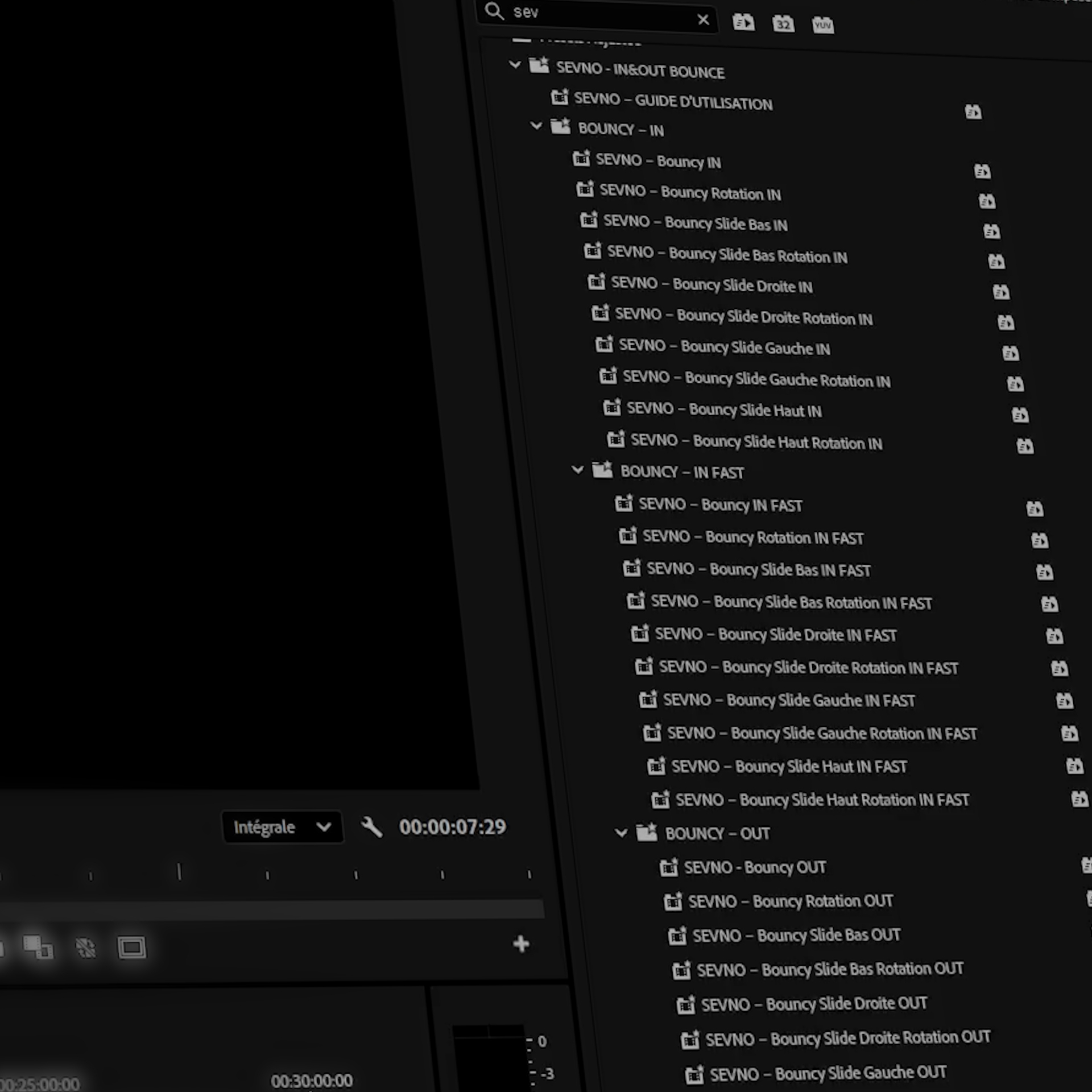Collapse the BOUNCY – IN FAST folder
This screenshot has height=1092, width=1092.
pos(577,470)
